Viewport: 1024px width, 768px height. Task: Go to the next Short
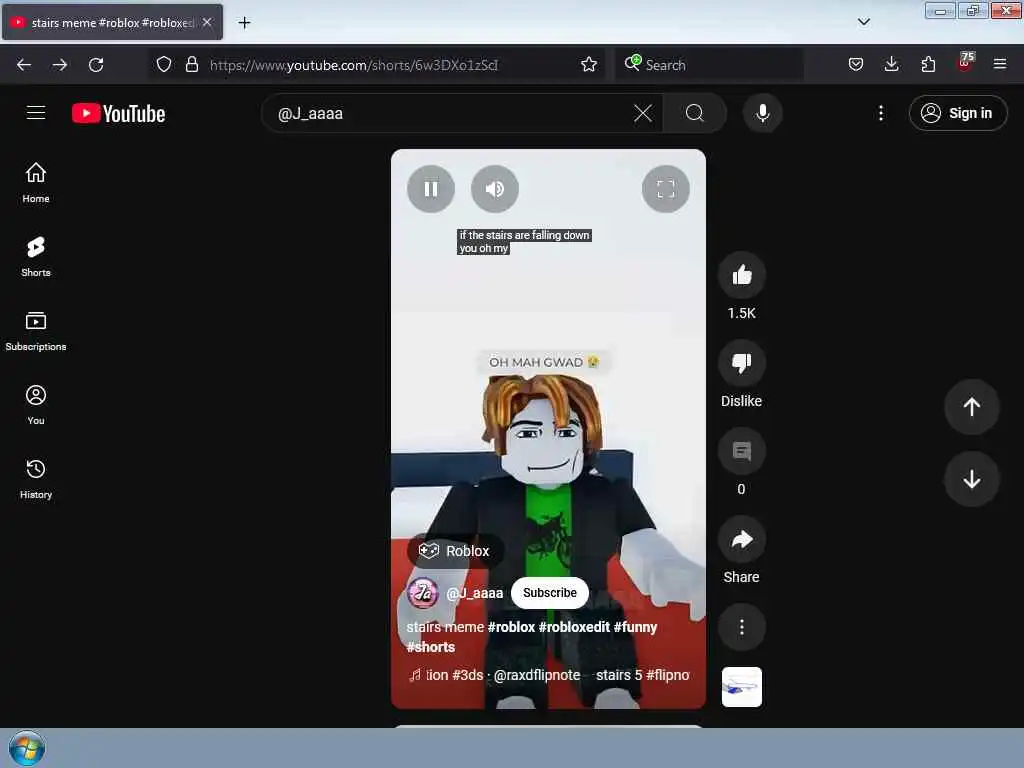[971, 479]
